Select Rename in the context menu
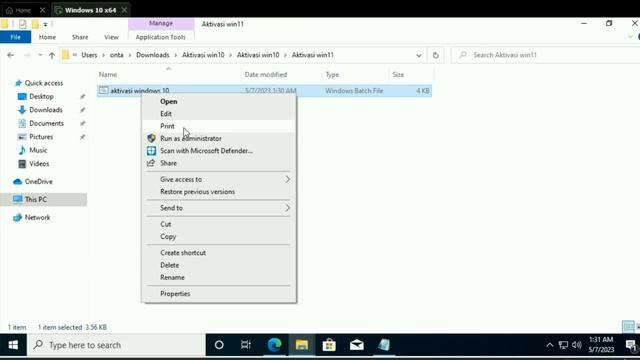 click(x=172, y=277)
